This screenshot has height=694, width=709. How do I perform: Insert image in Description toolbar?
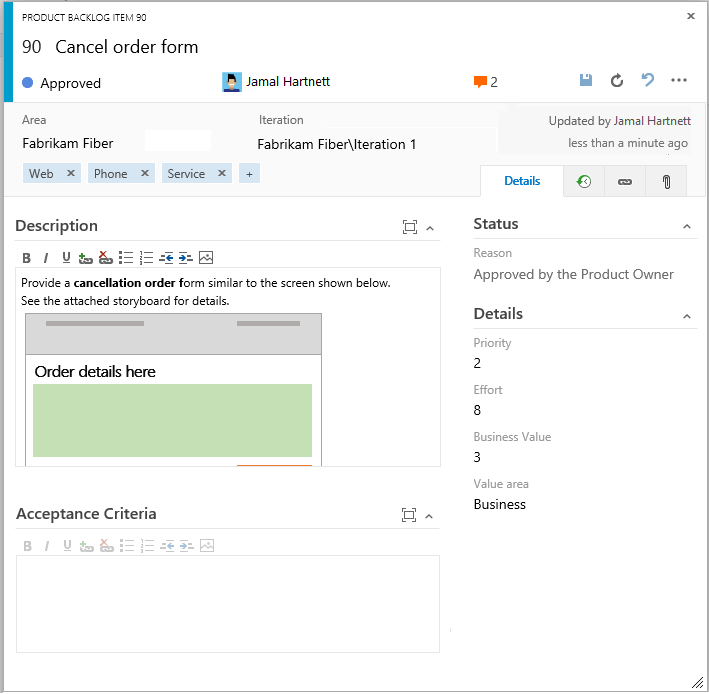click(206, 258)
